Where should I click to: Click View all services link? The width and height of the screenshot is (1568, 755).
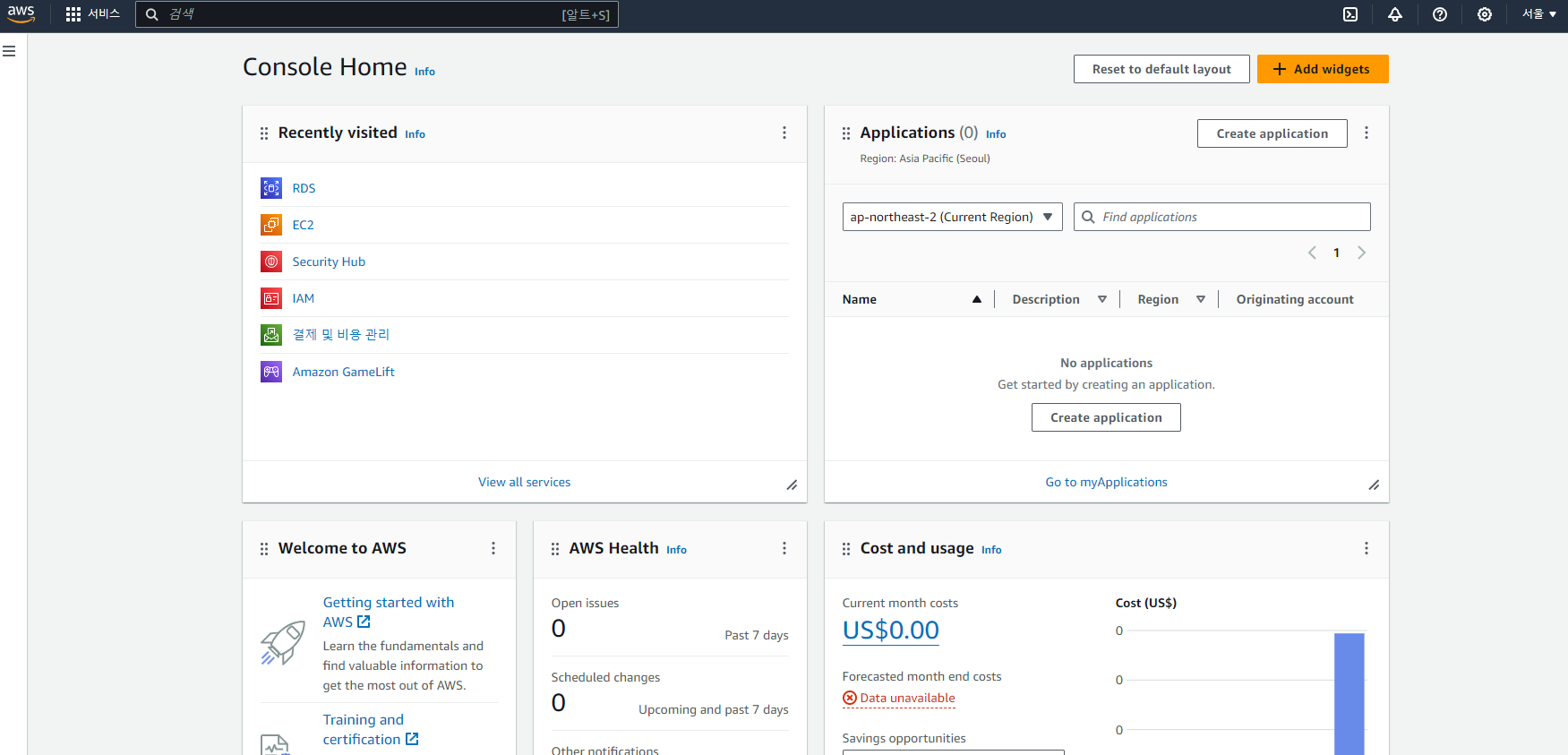524,482
